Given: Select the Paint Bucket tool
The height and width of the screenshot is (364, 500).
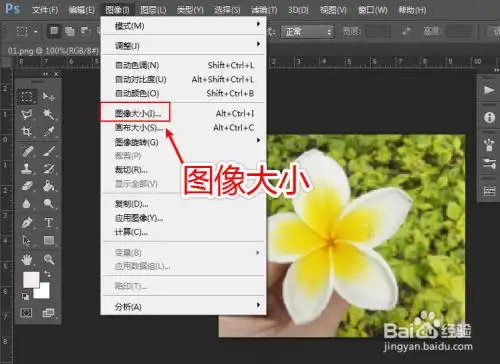Looking at the screenshot, I should (49, 186).
